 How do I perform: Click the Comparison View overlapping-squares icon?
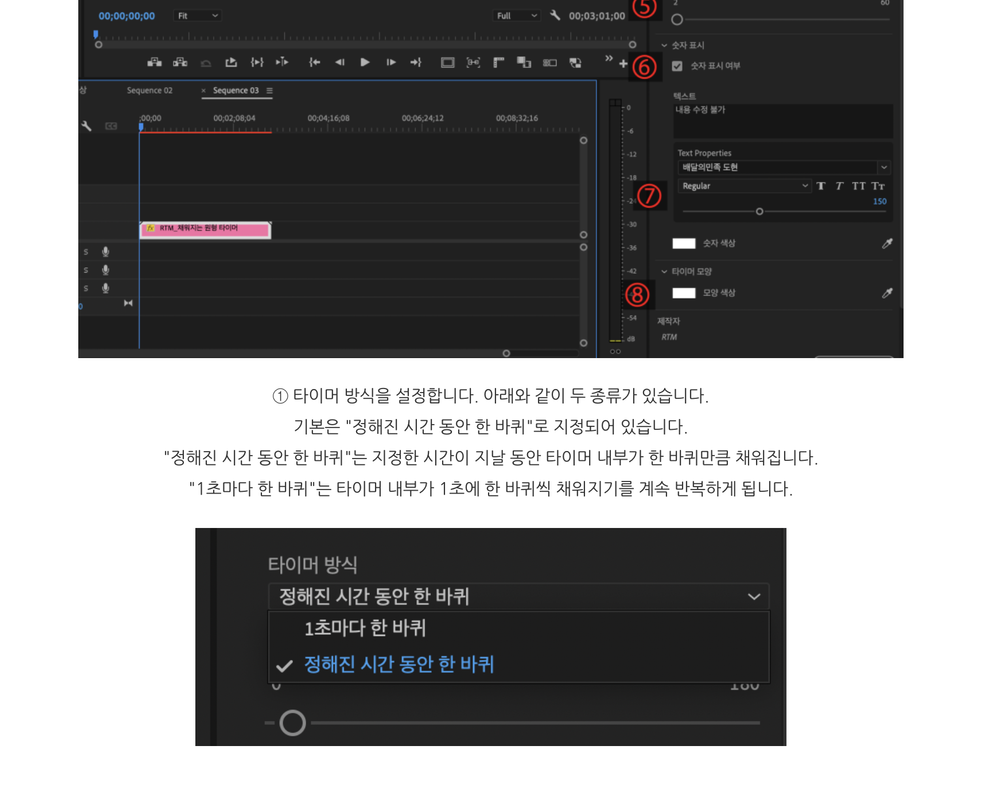click(x=524, y=62)
